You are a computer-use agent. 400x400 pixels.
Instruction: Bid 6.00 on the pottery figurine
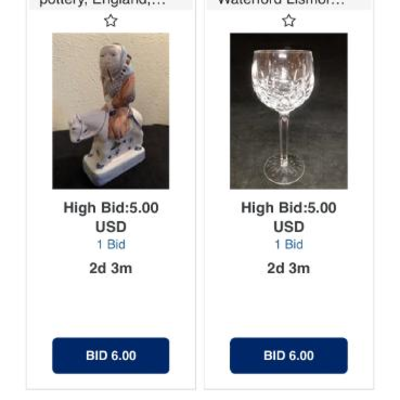pyautogui.click(x=111, y=355)
